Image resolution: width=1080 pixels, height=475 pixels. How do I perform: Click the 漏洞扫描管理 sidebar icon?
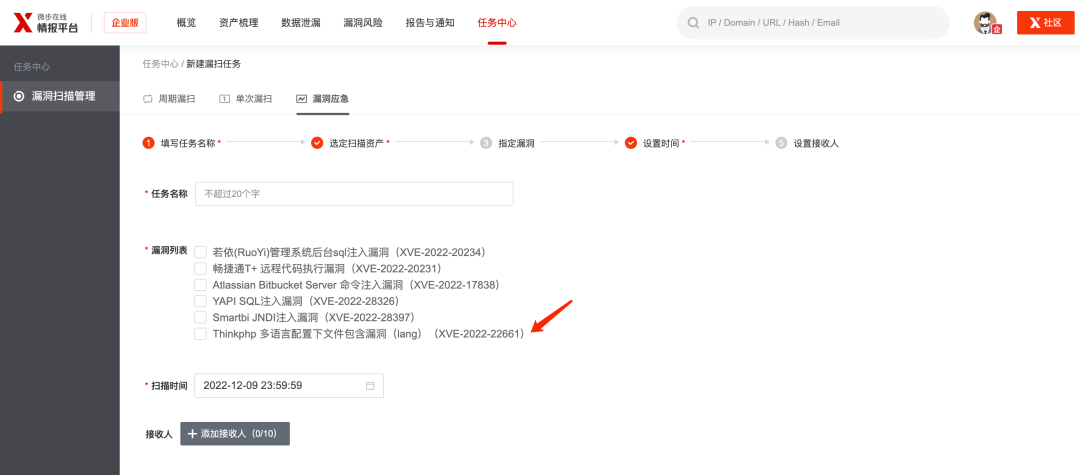click(19, 96)
